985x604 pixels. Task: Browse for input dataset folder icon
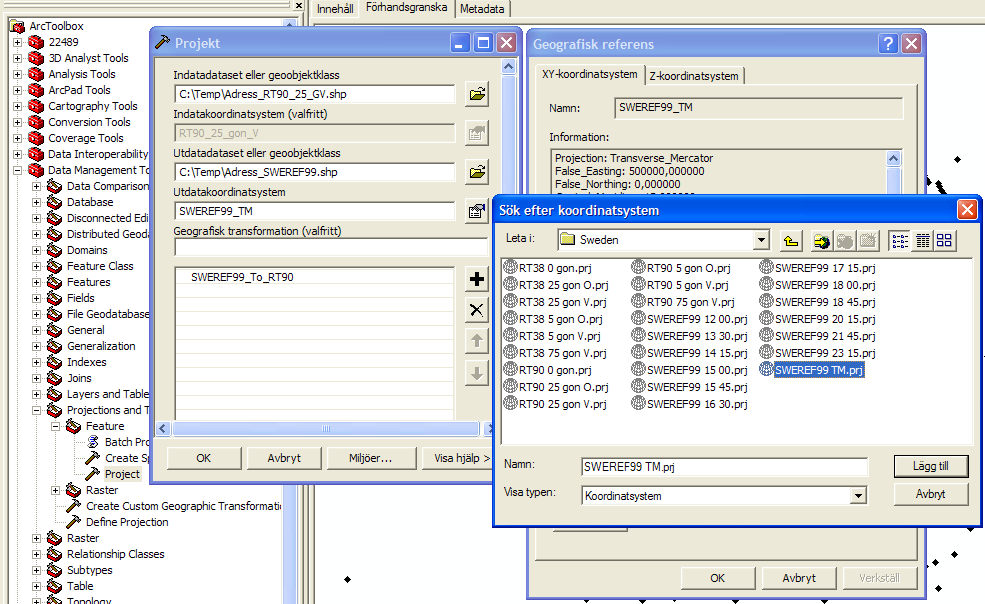[477, 94]
